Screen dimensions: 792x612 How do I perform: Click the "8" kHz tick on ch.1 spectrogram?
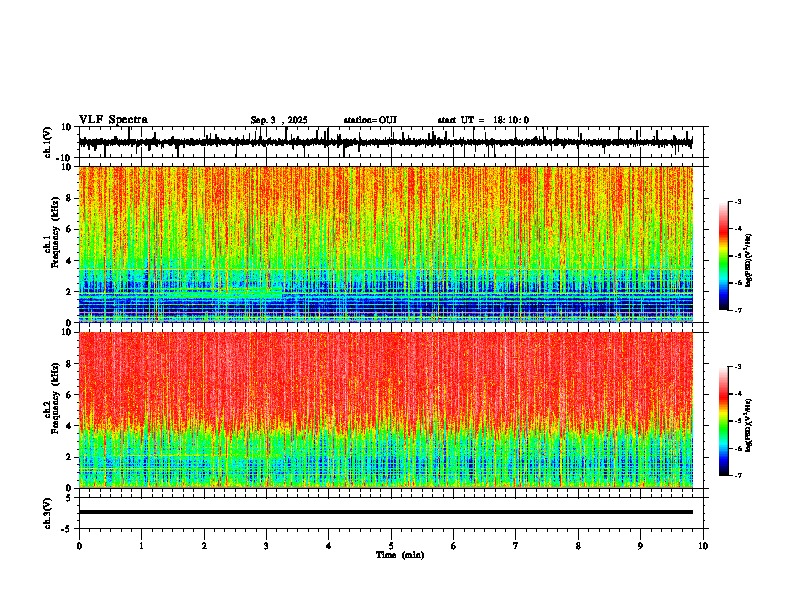tap(69, 198)
